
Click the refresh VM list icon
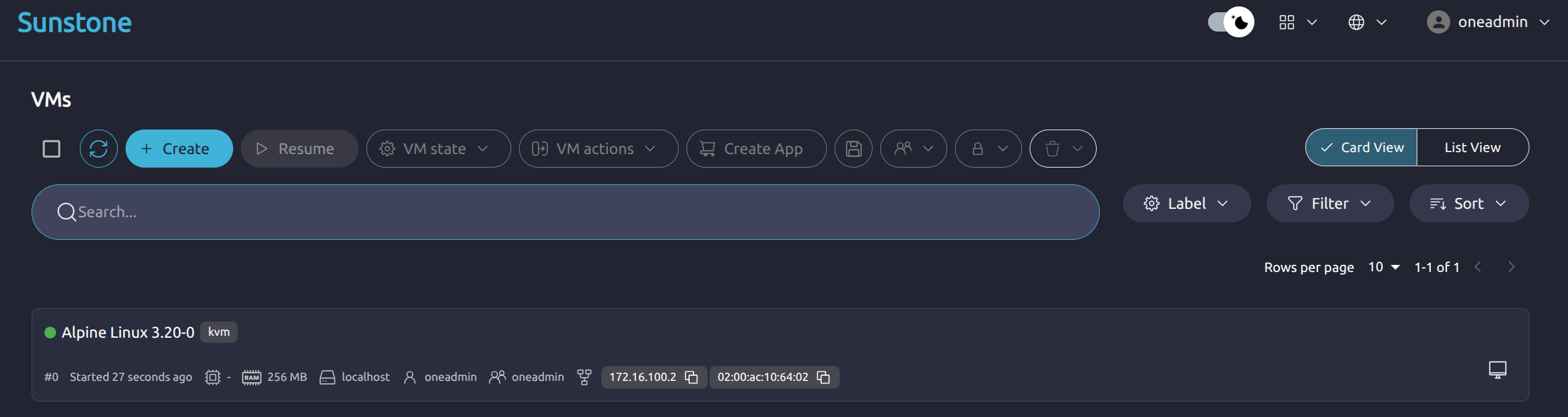click(x=99, y=149)
